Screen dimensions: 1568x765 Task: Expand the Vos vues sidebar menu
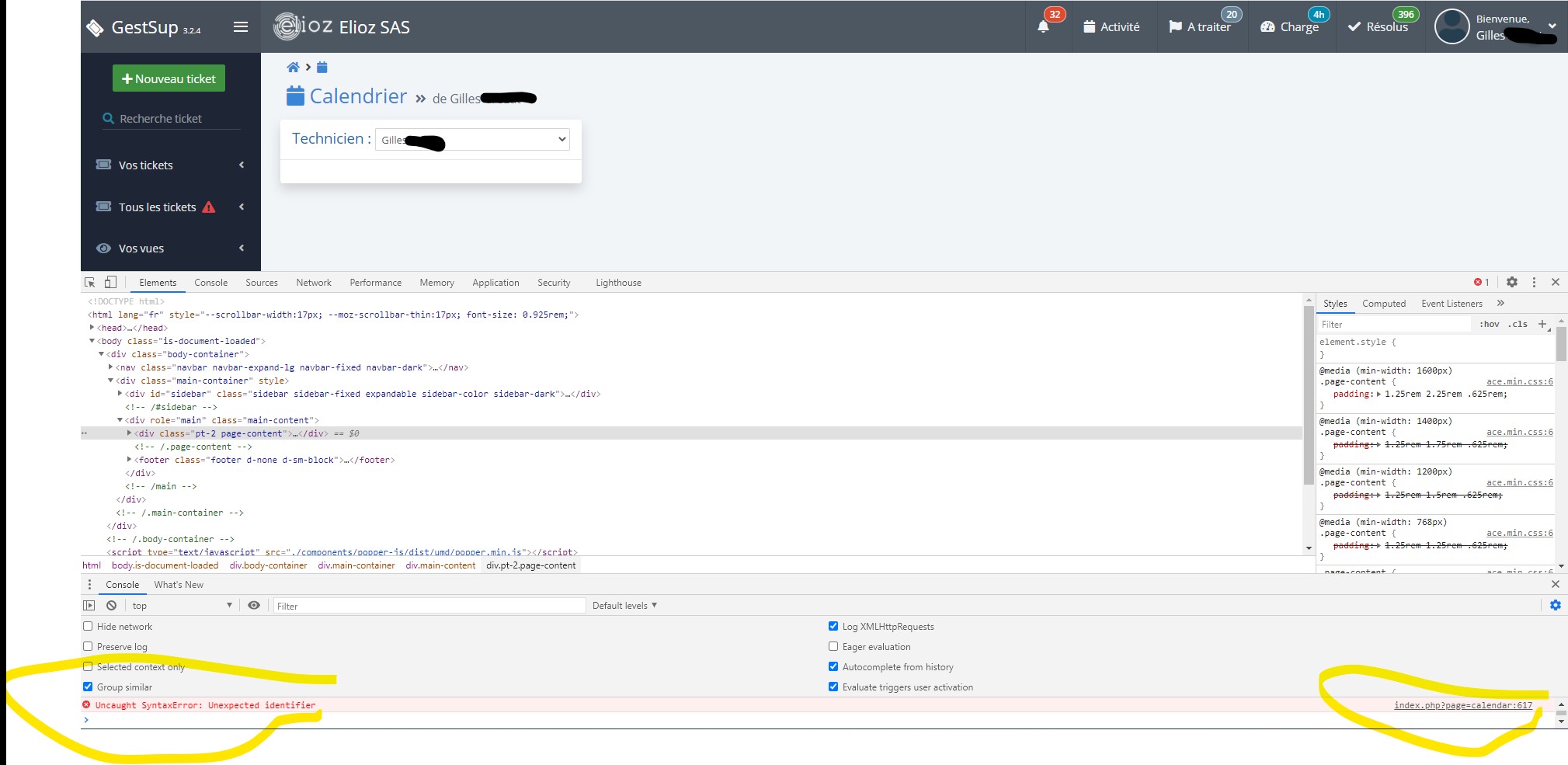(x=170, y=249)
